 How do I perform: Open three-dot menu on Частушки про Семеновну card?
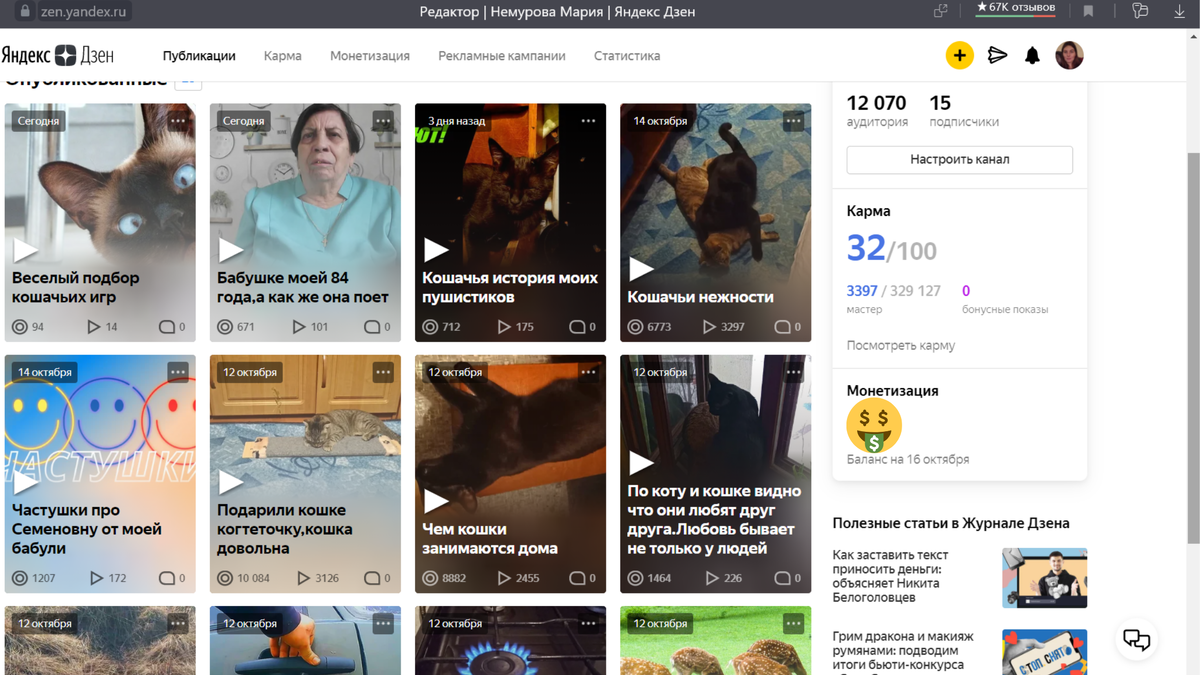pyautogui.click(x=178, y=371)
